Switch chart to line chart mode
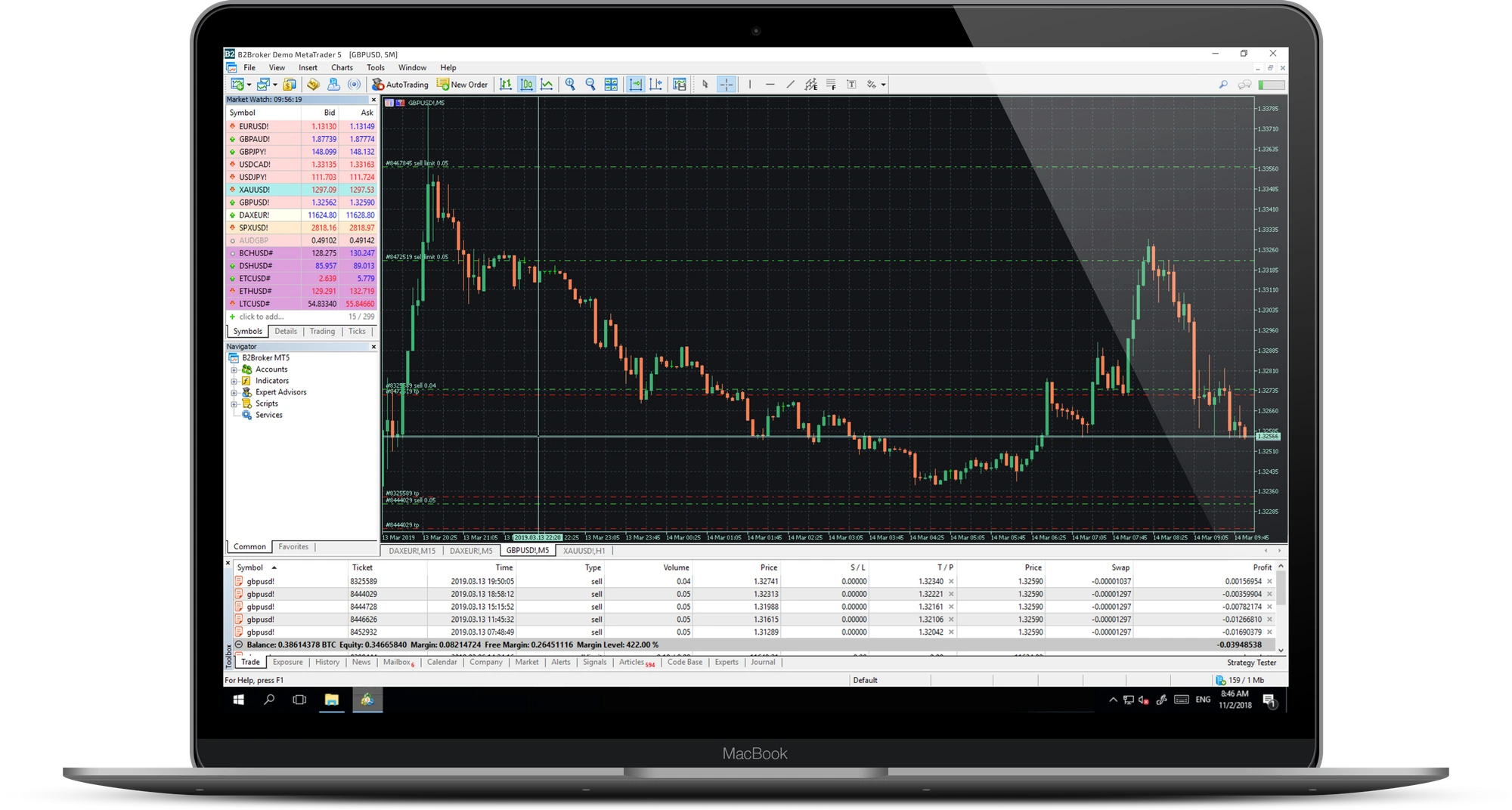1512x810 pixels. 547,85
